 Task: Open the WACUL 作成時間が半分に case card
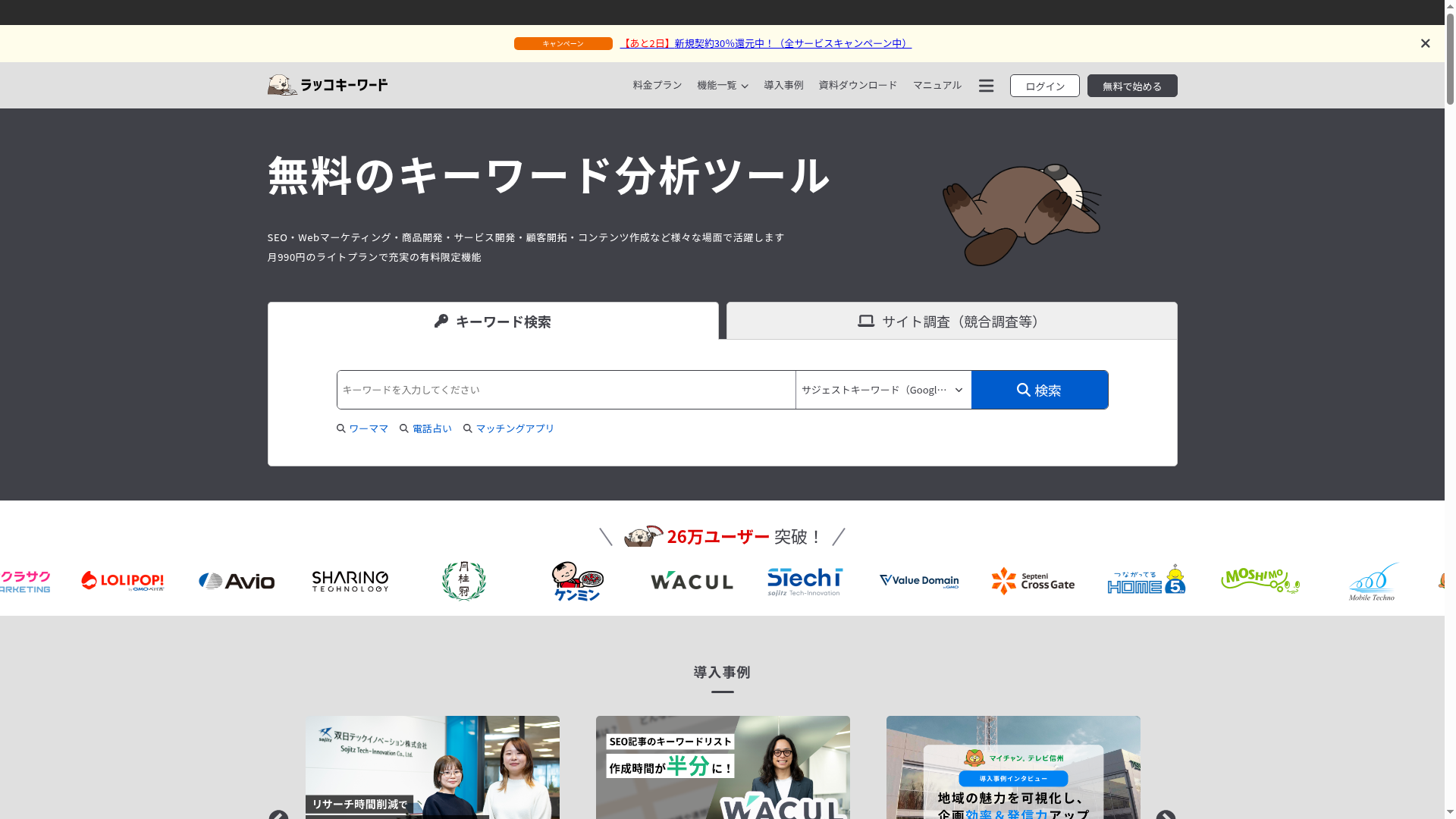click(x=723, y=767)
